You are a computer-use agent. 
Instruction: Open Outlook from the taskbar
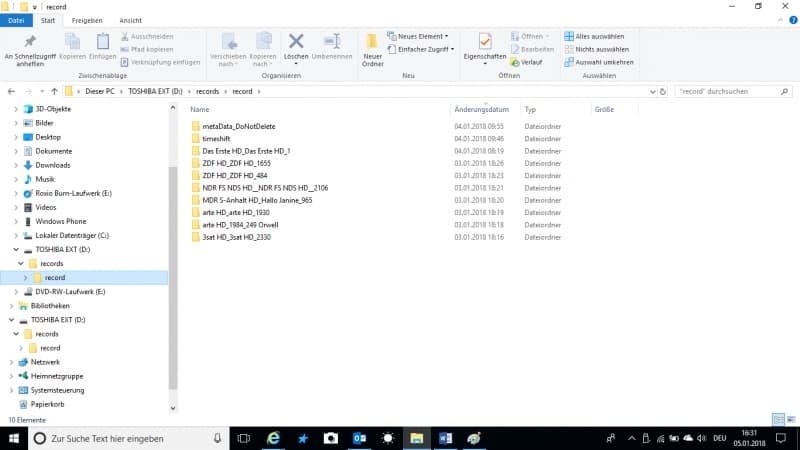[x=359, y=438]
